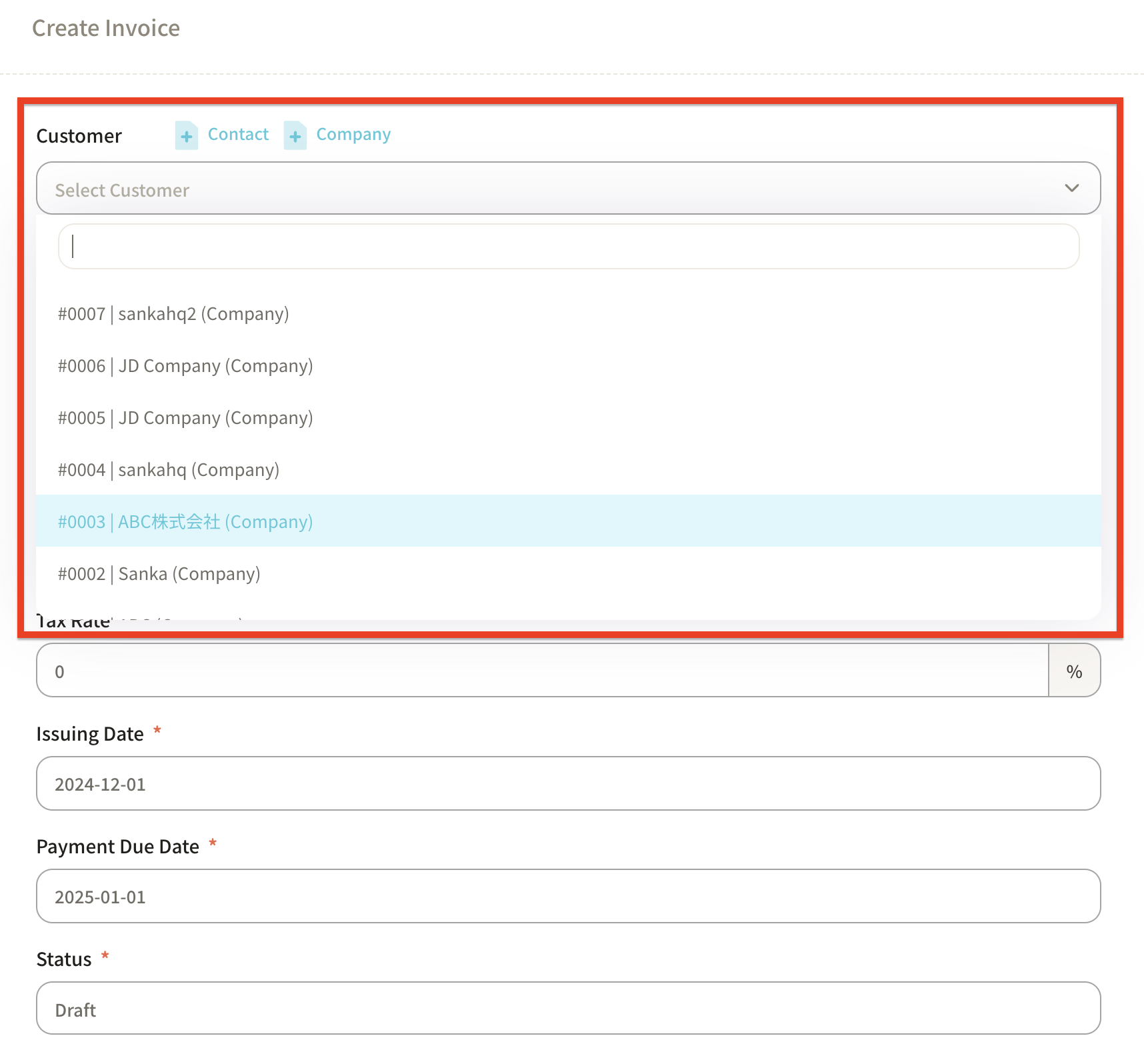Pick #0004 sankahq as customer
The width and height of the screenshot is (1144, 1064).
[169, 470]
